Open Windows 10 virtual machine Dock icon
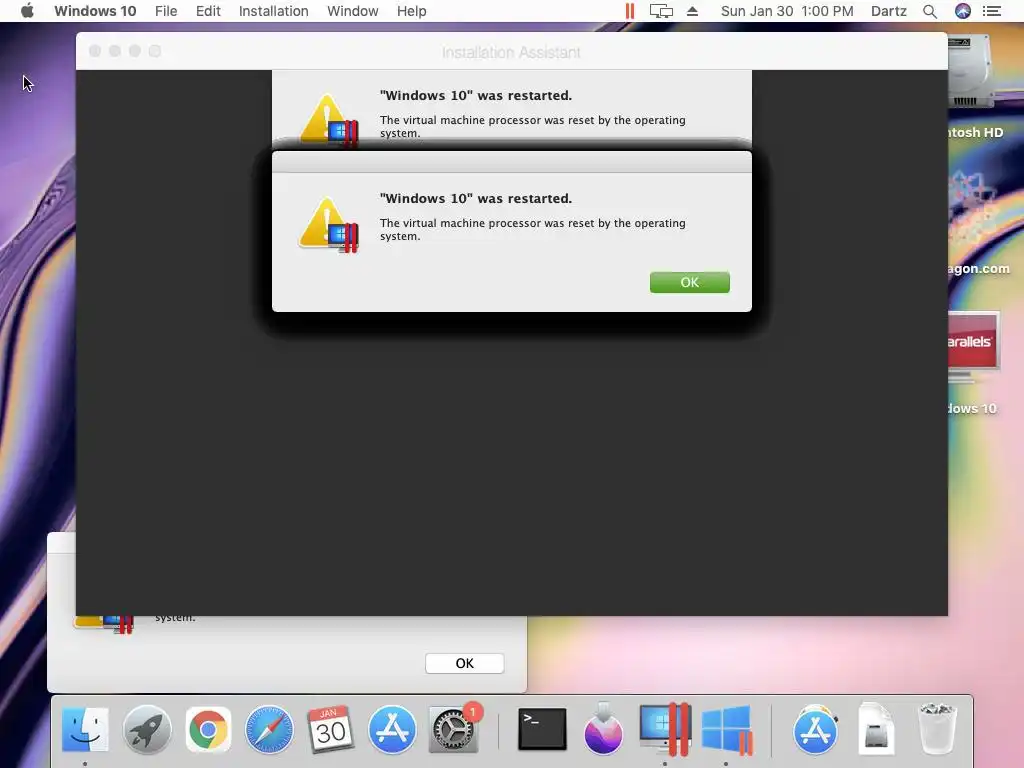 (727, 729)
